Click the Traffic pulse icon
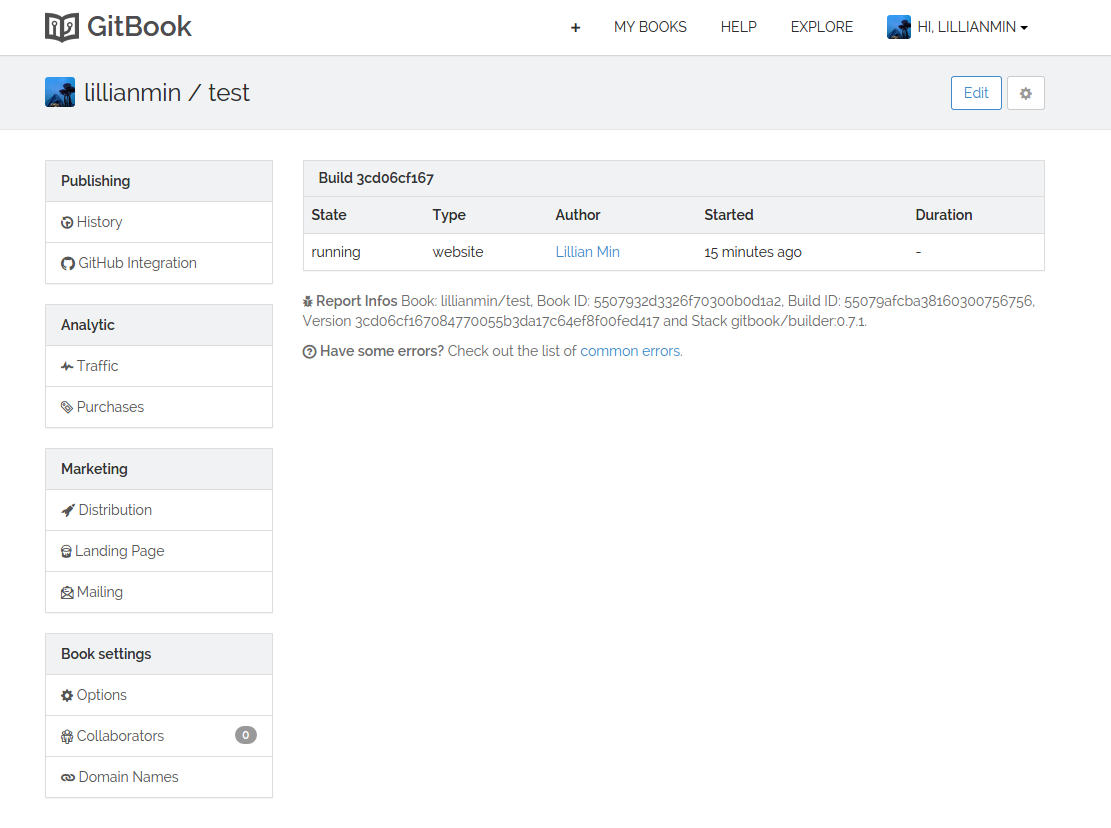The height and width of the screenshot is (828, 1111). coord(67,366)
